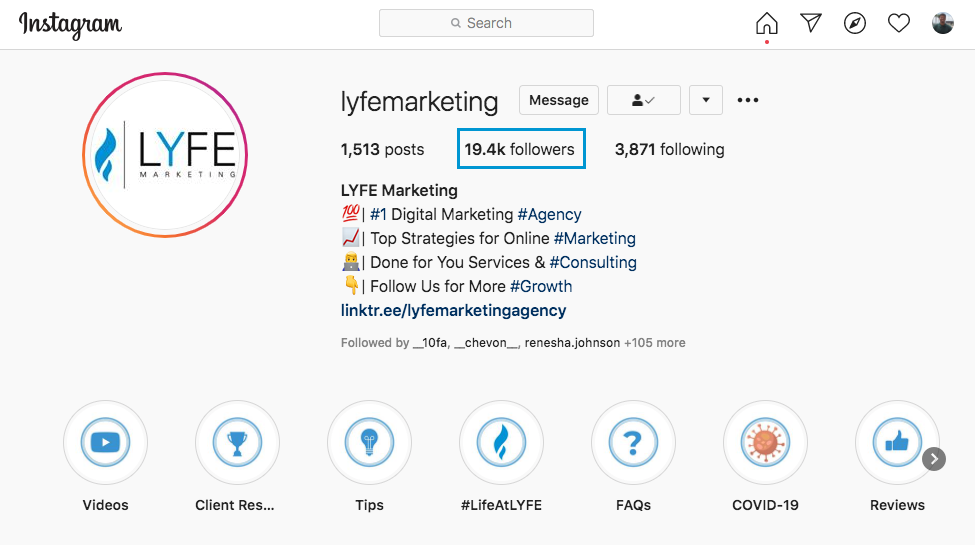
Task: Open mutual follower __chevon__ profile
Action: [486, 343]
